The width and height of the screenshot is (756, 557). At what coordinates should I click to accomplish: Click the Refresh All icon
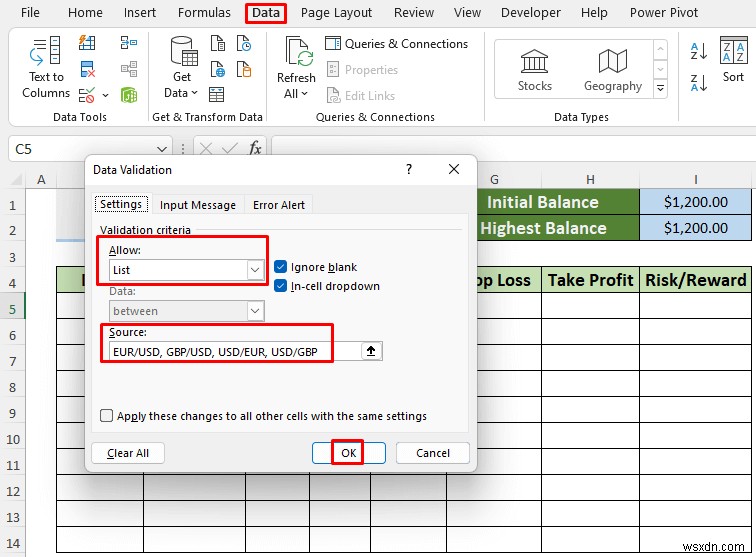(x=299, y=51)
